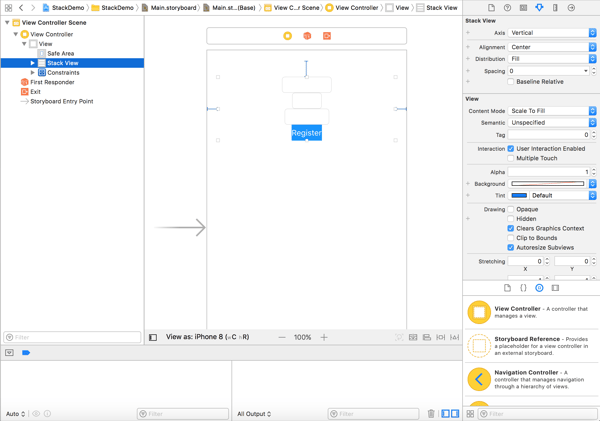
Task: Open the Alignment dropdown
Action: point(552,47)
